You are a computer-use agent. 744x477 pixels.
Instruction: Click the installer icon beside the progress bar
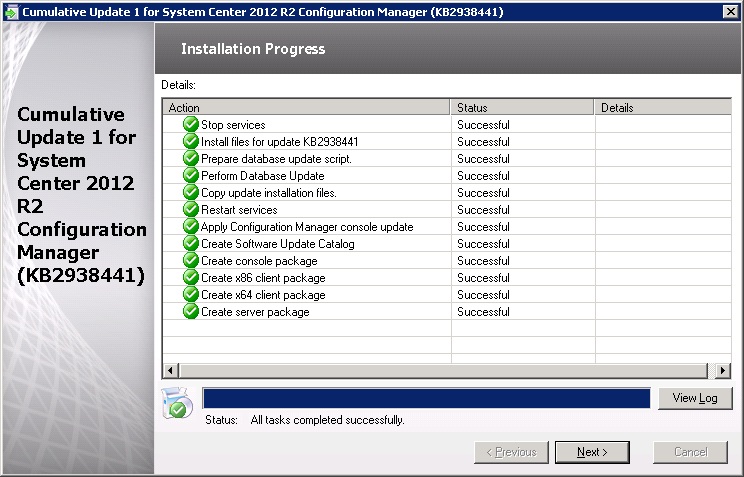point(177,402)
